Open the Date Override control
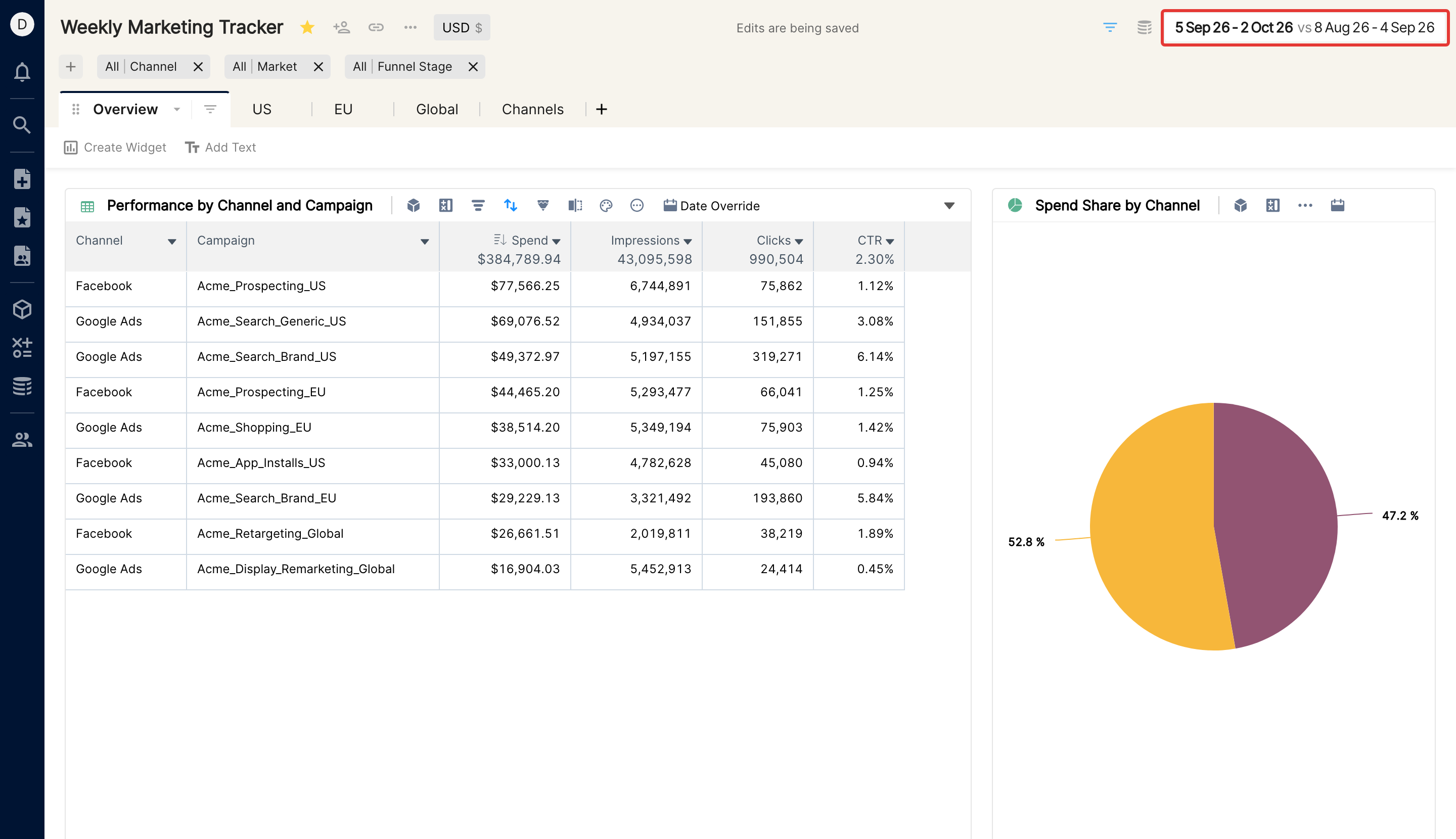The width and height of the screenshot is (1456, 839). tap(711, 206)
